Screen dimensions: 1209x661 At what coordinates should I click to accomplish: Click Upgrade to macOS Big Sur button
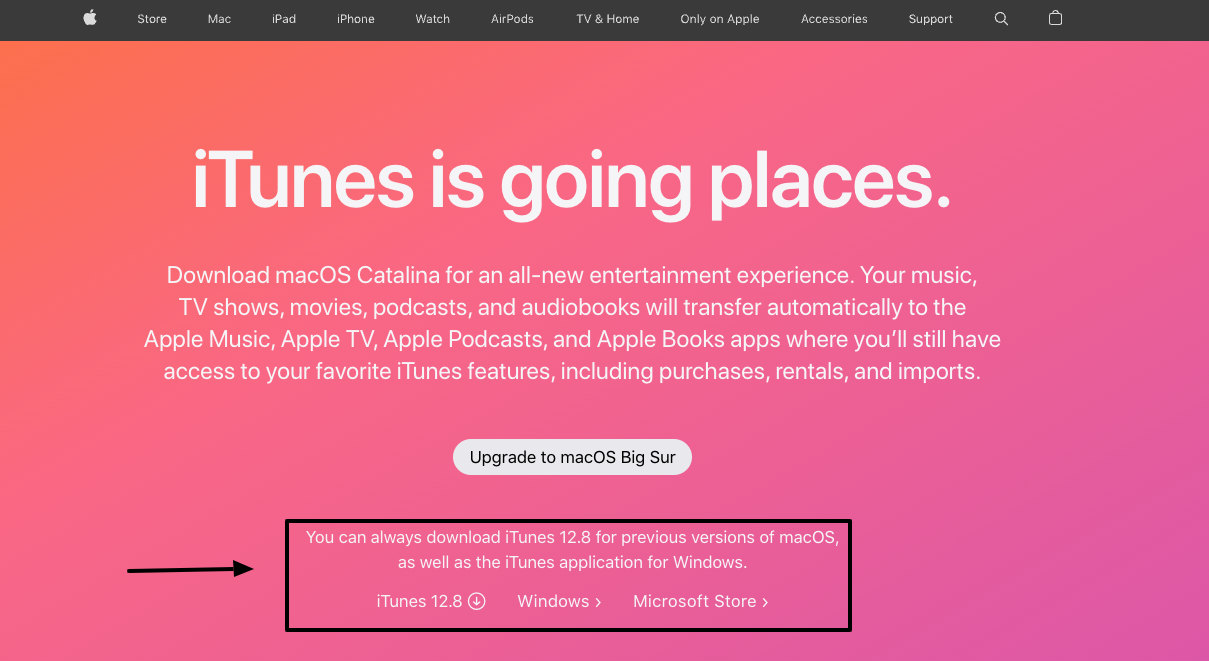(x=573, y=457)
